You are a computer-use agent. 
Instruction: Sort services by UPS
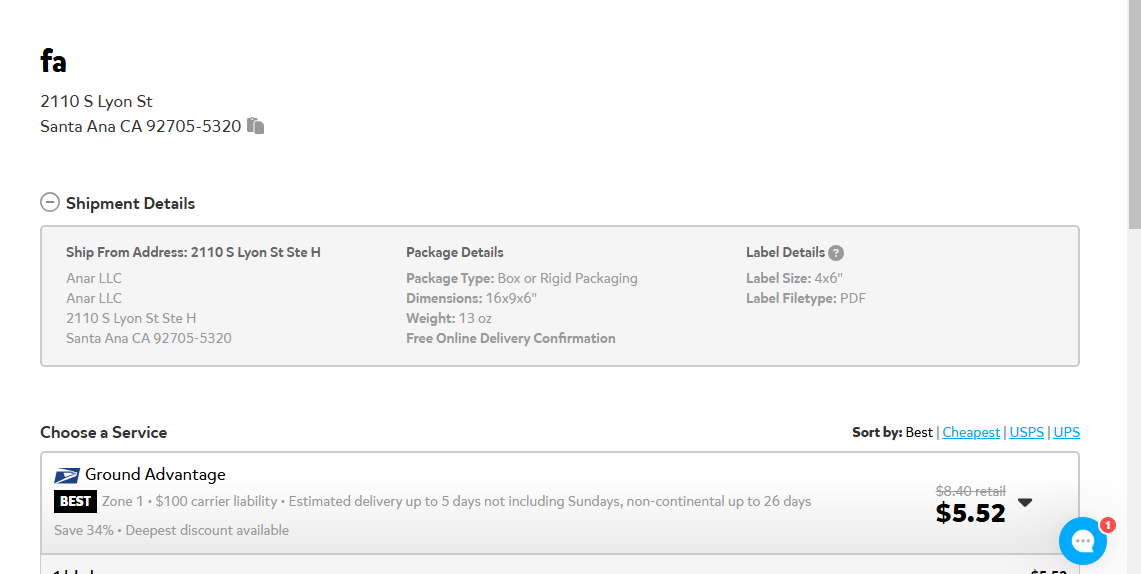click(1066, 432)
